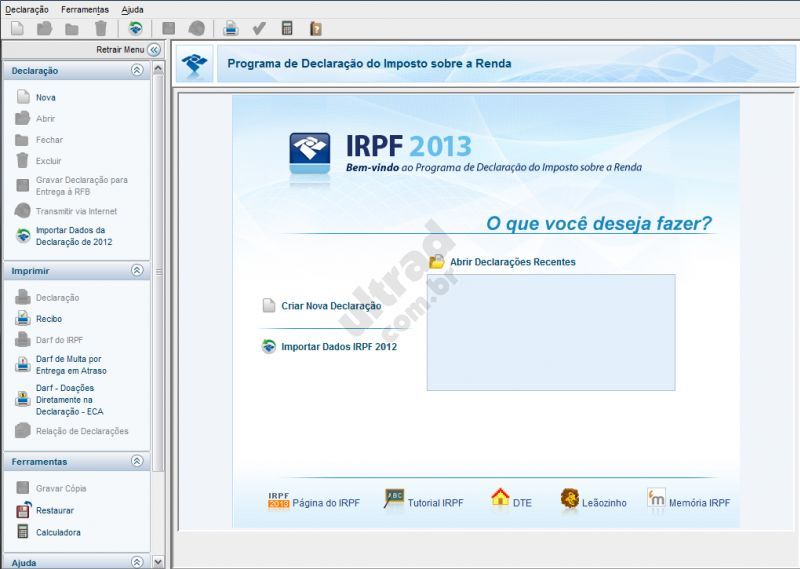Screen dimensions: 800x569
Task: Open Tutorial IRPF blackboard icon
Action: (394, 499)
